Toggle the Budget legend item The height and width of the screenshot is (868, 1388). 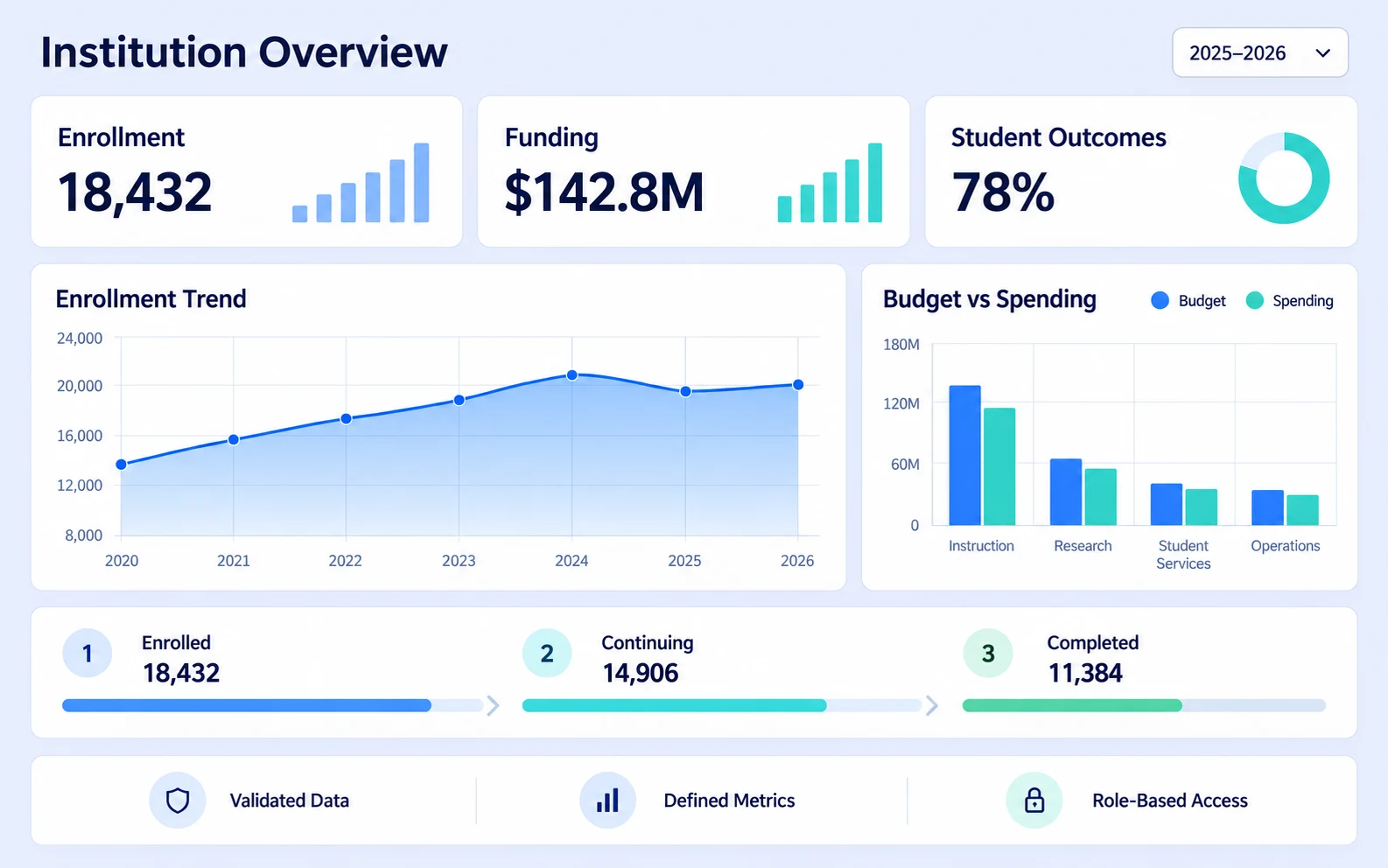pyautogui.click(x=1188, y=300)
